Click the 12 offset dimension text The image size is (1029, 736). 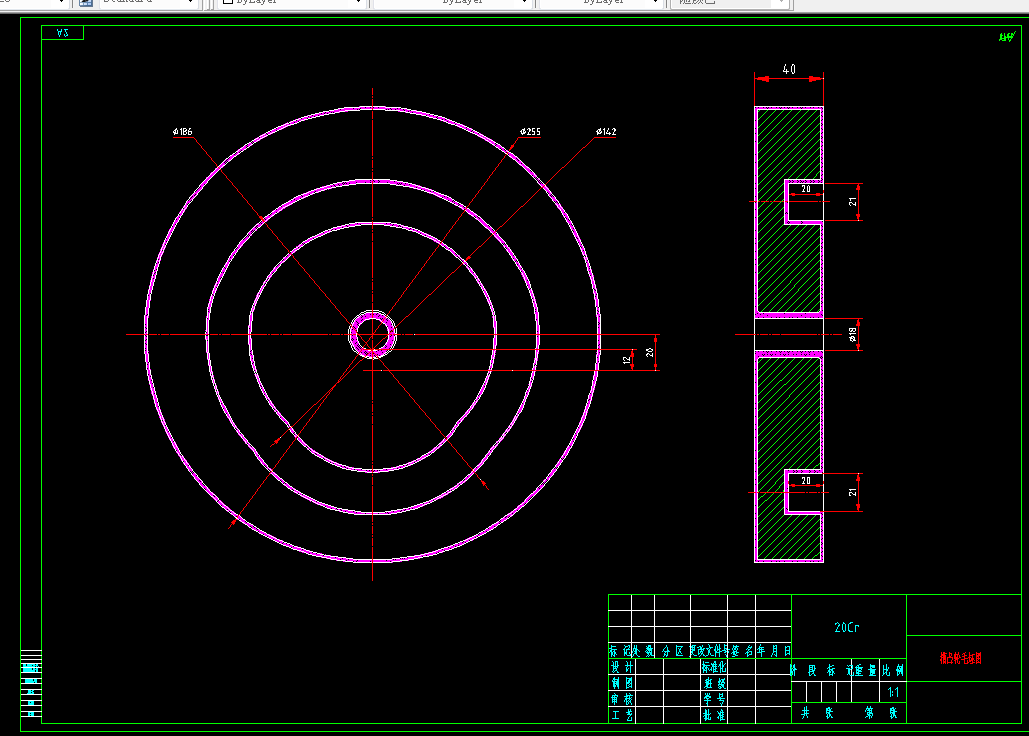627,358
